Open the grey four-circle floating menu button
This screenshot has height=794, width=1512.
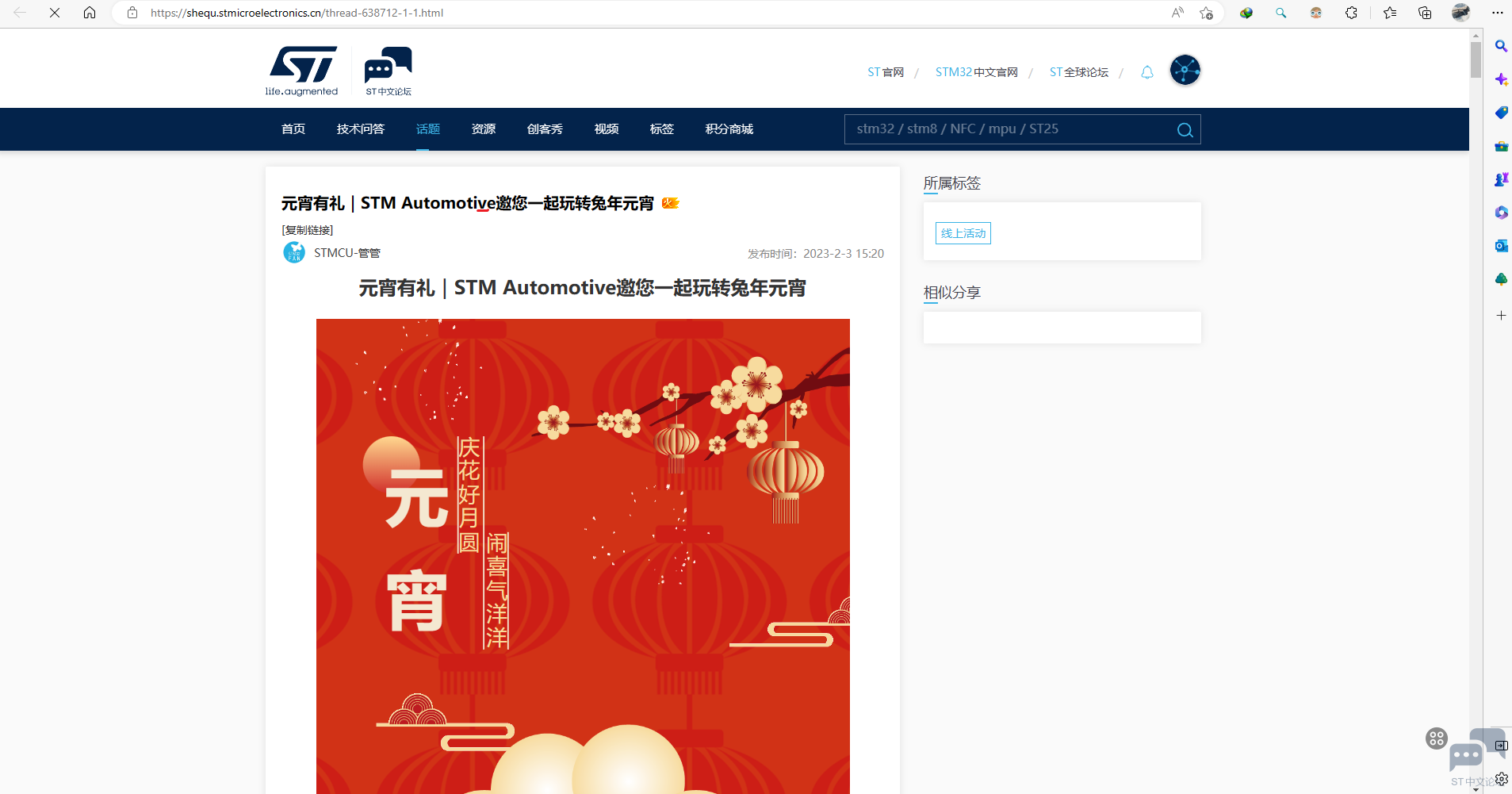[1436, 738]
